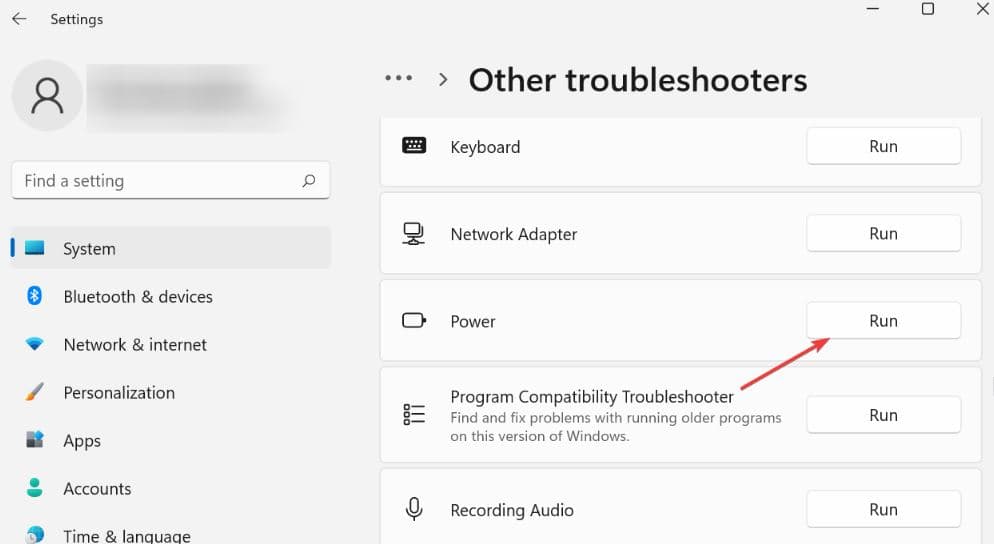
Task: Click the Wi-Fi network icon
Action: (34, 344)
